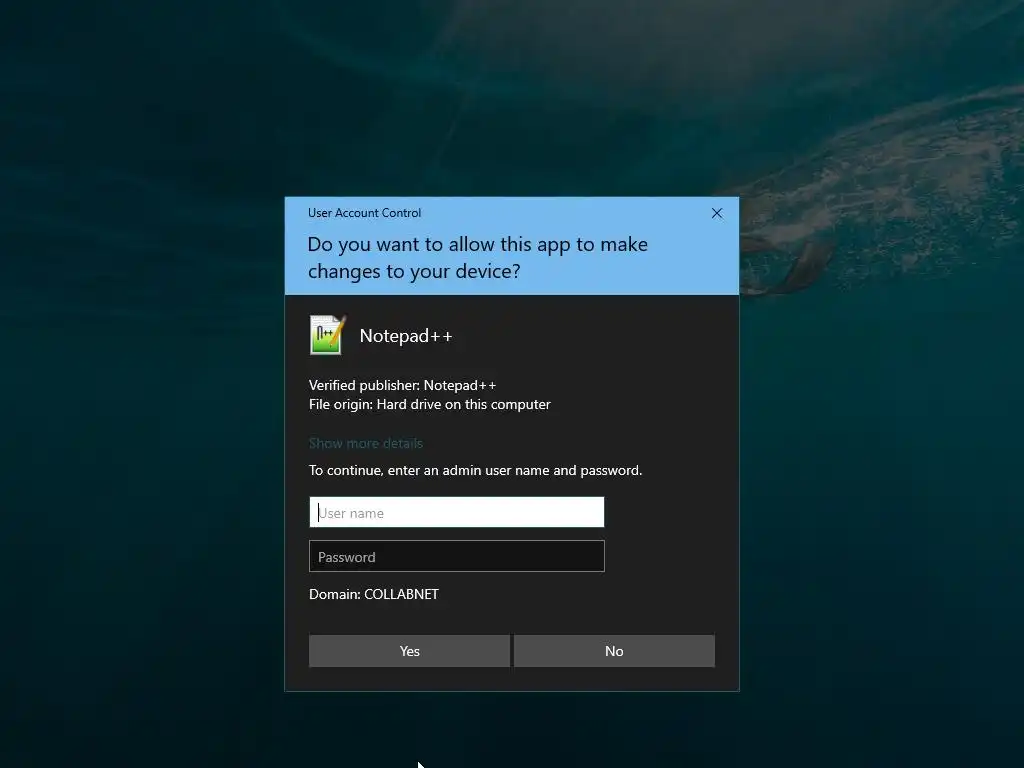The height and width of the screenshot is (768, 1024).
Task: Confirm with the Yes button
Action: coord(409,651)
